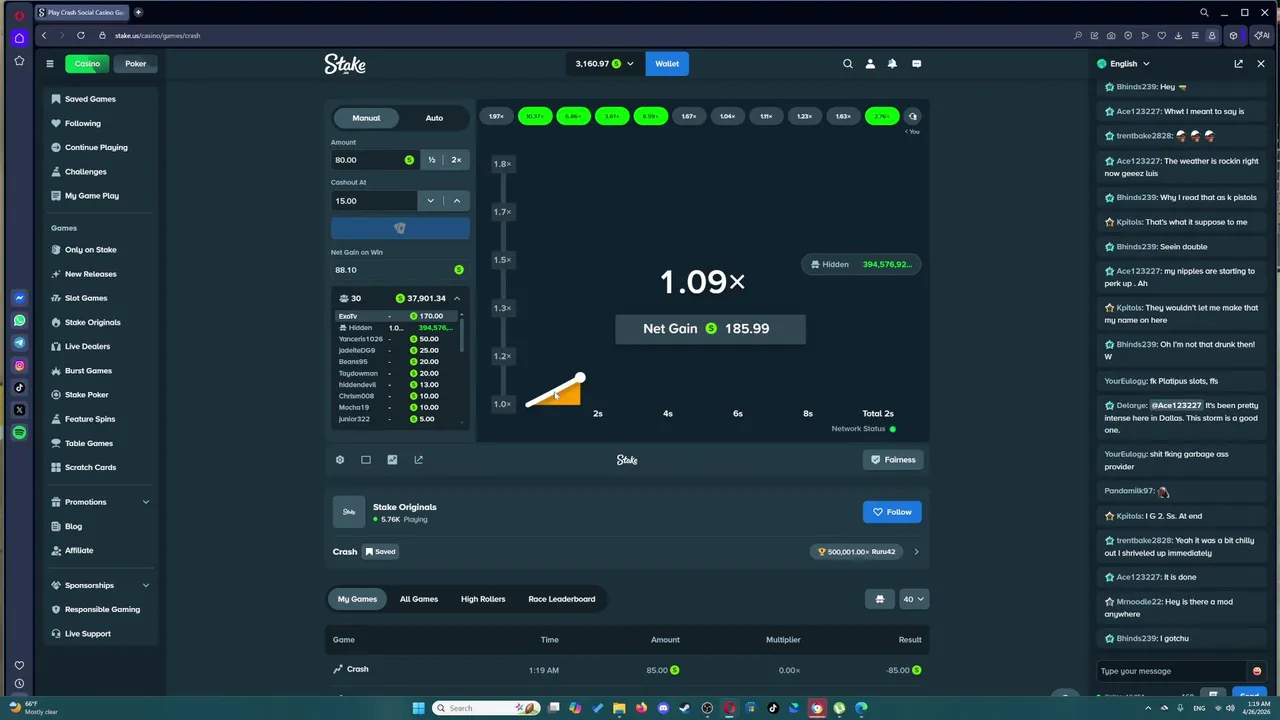Expand the Promotions menu

click(x=146, y=502)
